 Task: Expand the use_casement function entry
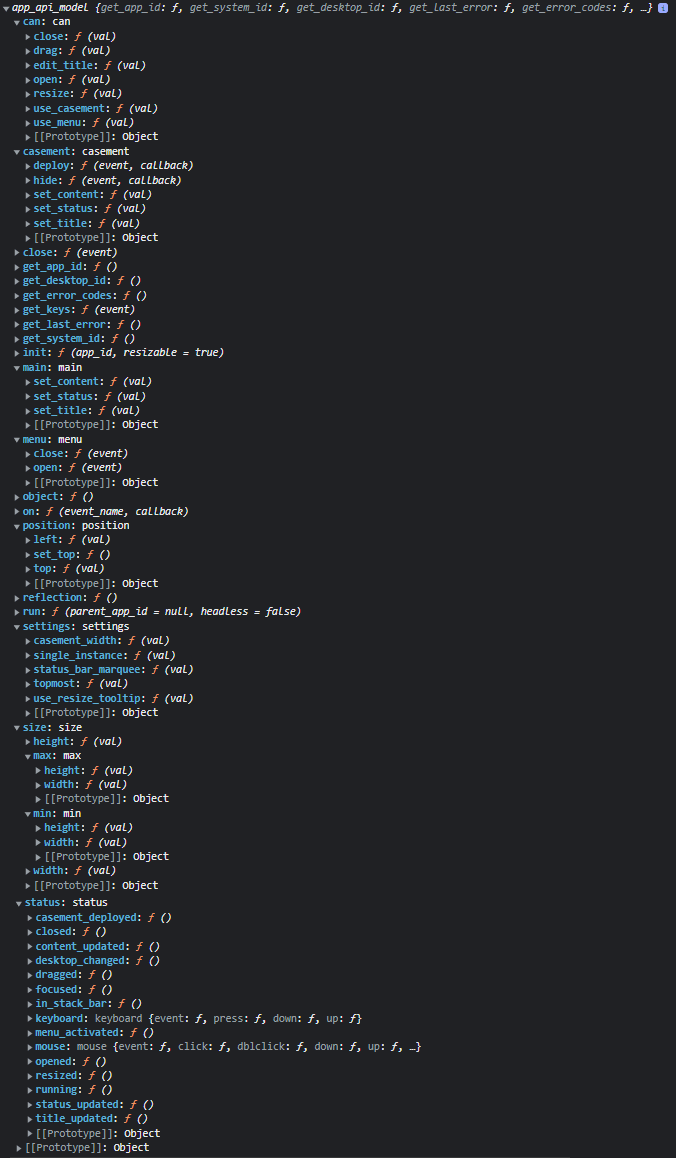tap(28, 109)
